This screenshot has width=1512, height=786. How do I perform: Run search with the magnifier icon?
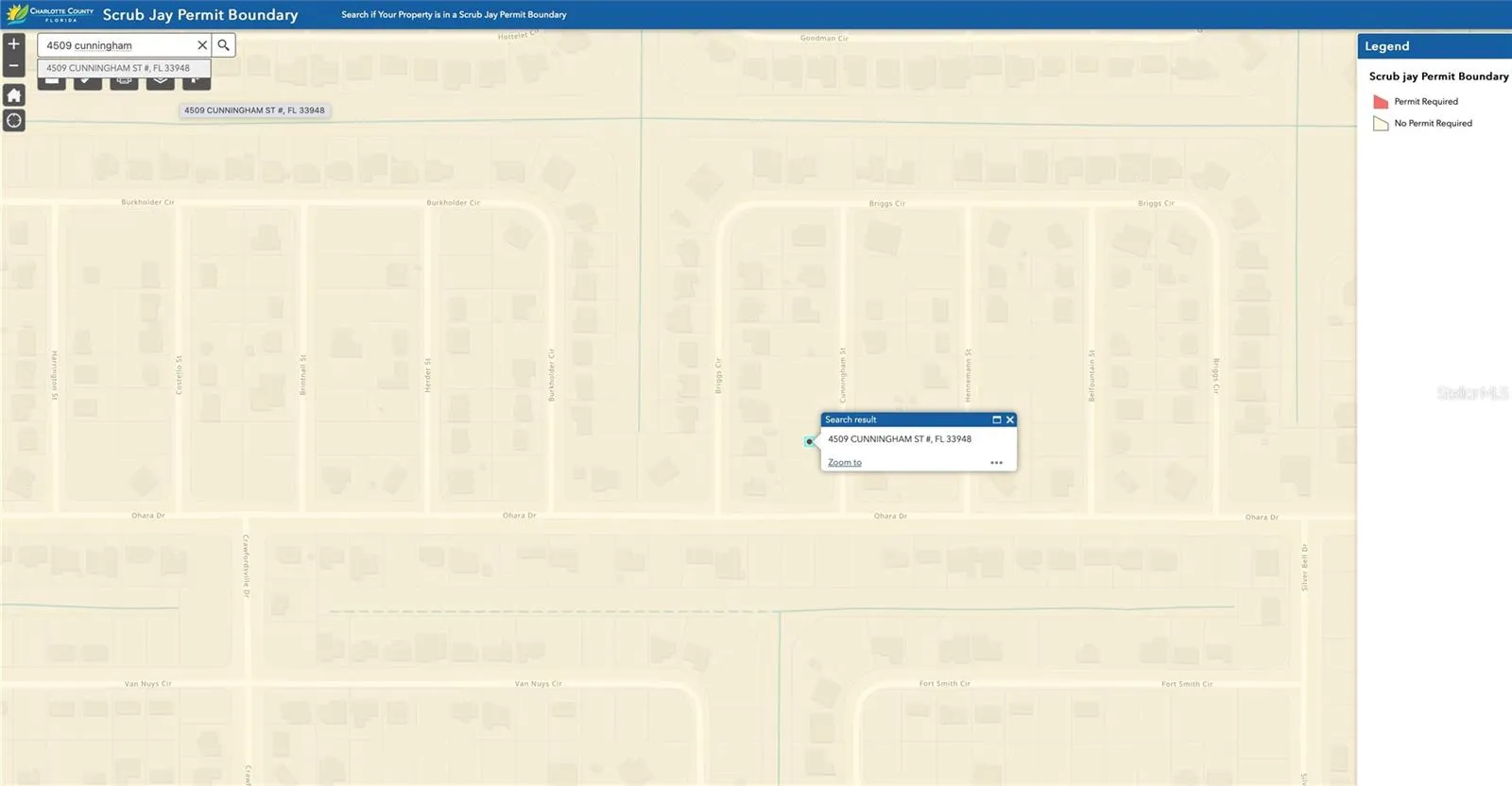point(223,44)
